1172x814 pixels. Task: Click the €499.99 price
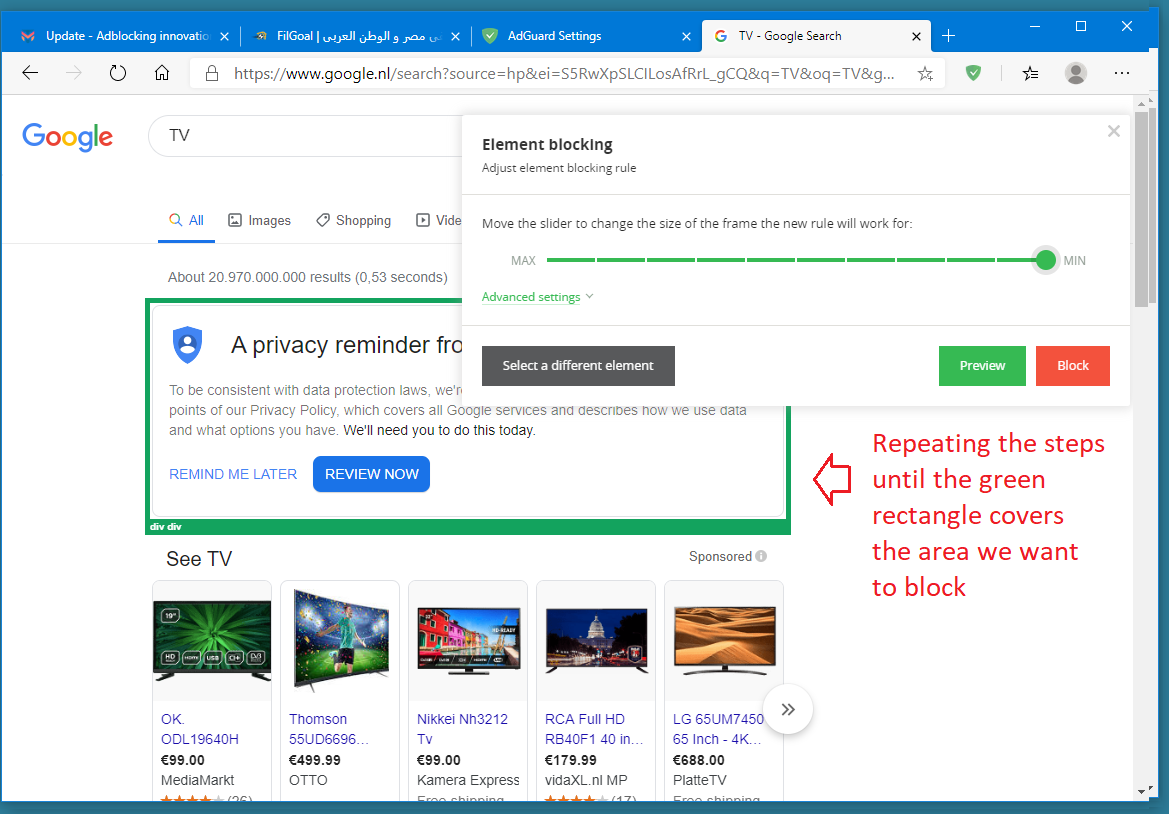point(315,760)
